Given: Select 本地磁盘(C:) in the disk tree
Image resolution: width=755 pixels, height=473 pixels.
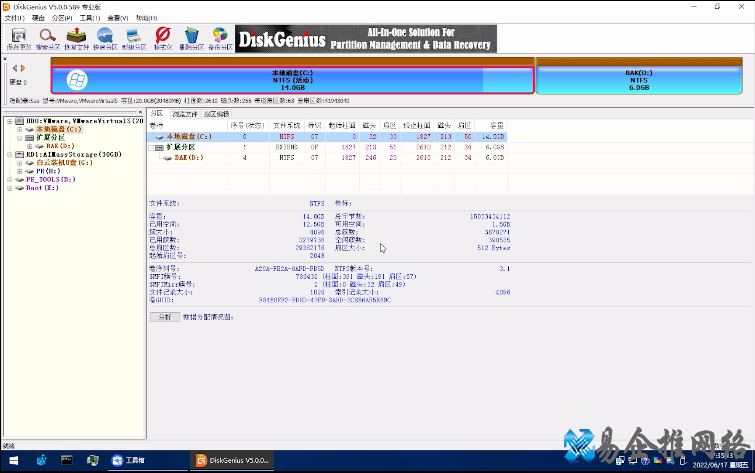Looking at the screenshot, I should [x=59, y=129].
